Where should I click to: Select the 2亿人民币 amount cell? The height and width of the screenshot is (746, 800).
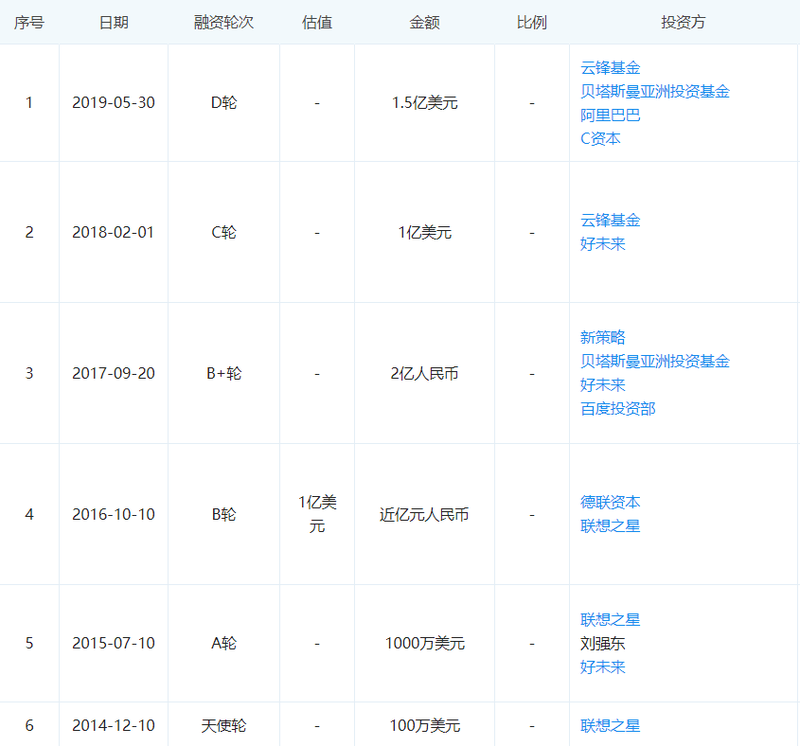point(424,374)
